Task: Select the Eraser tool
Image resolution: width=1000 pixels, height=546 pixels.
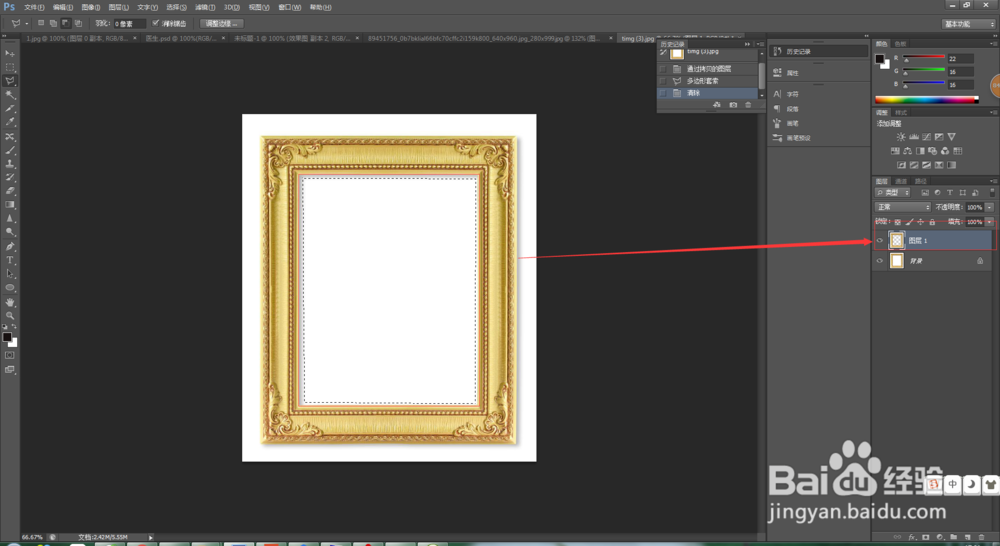Action: pyautogui.click(x=10, y=191)
